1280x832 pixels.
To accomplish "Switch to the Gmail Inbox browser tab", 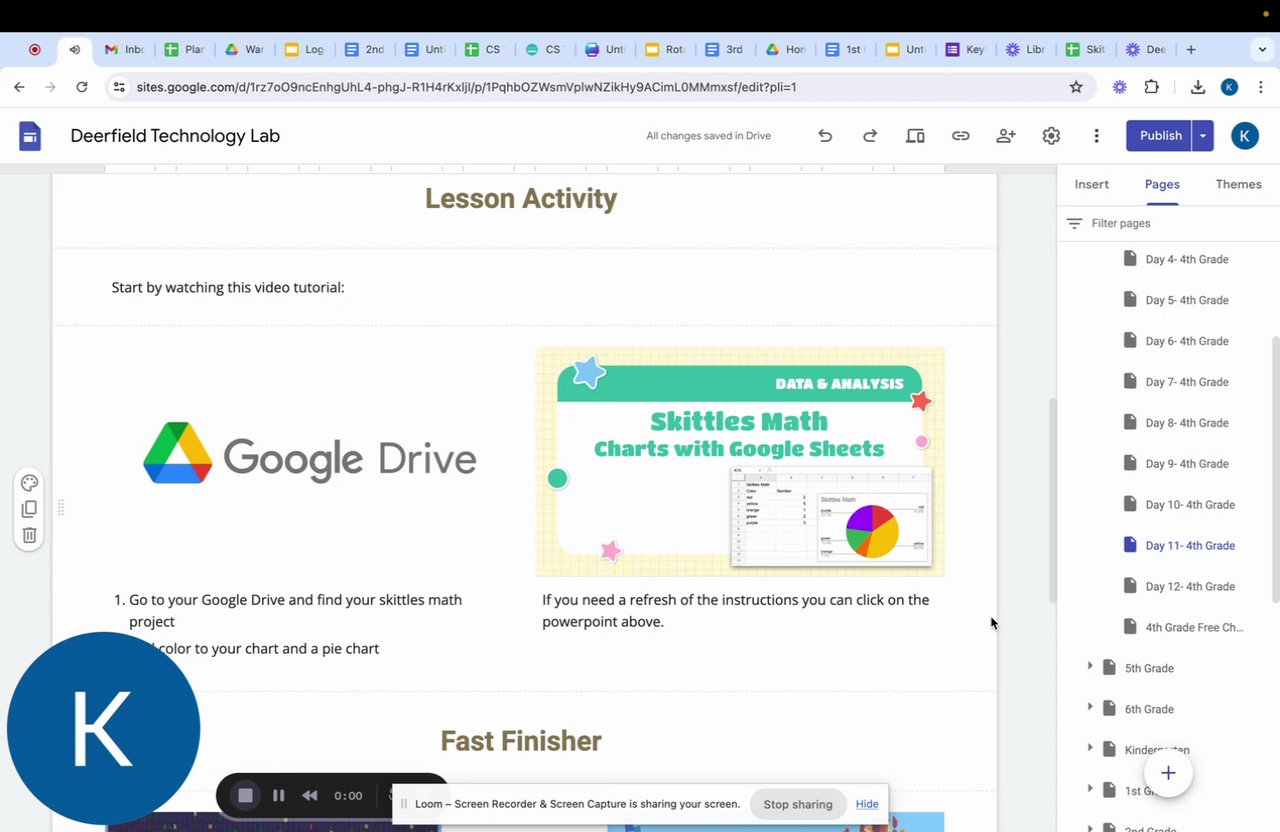I will click(x=125, y=49).
